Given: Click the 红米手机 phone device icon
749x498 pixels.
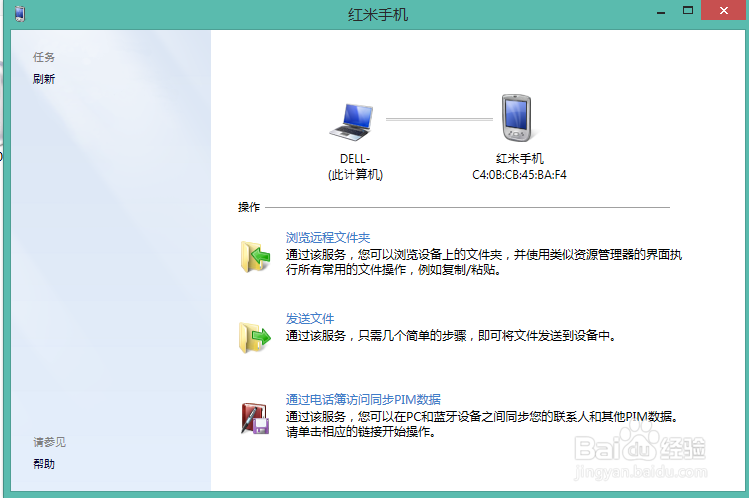Looking at the screenshot, I should pyautogui.click(x=516, y=118).
